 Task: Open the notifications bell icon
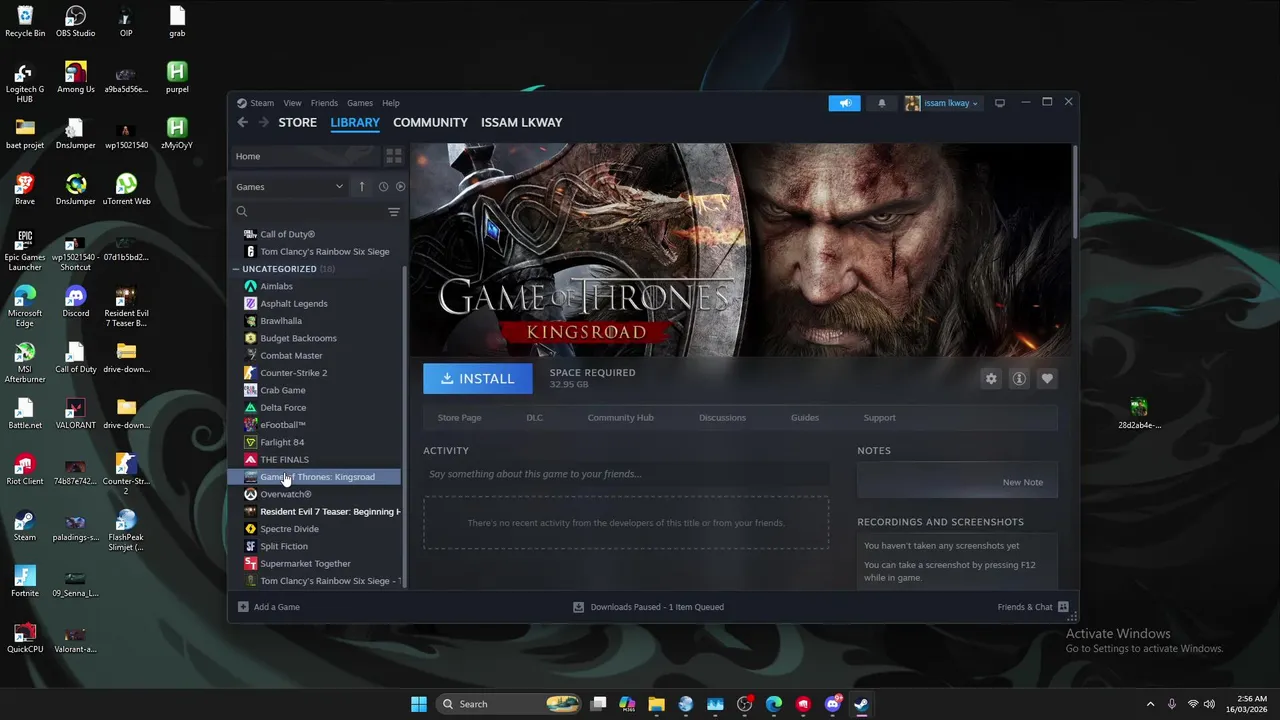click(881, 103)
